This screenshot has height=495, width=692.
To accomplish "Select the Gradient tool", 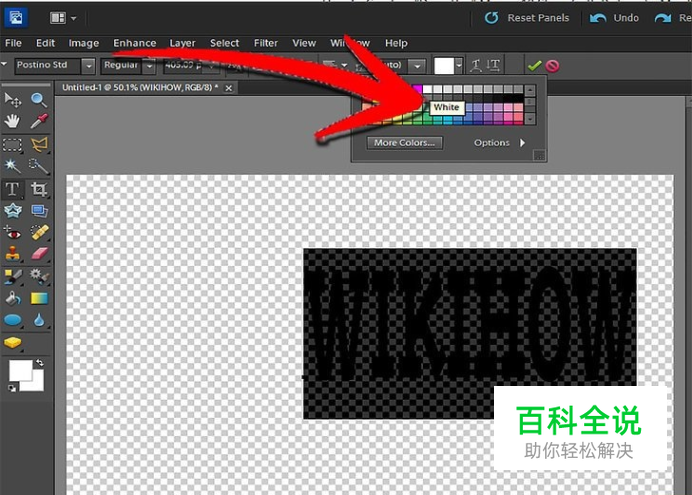I will (39, 299).
